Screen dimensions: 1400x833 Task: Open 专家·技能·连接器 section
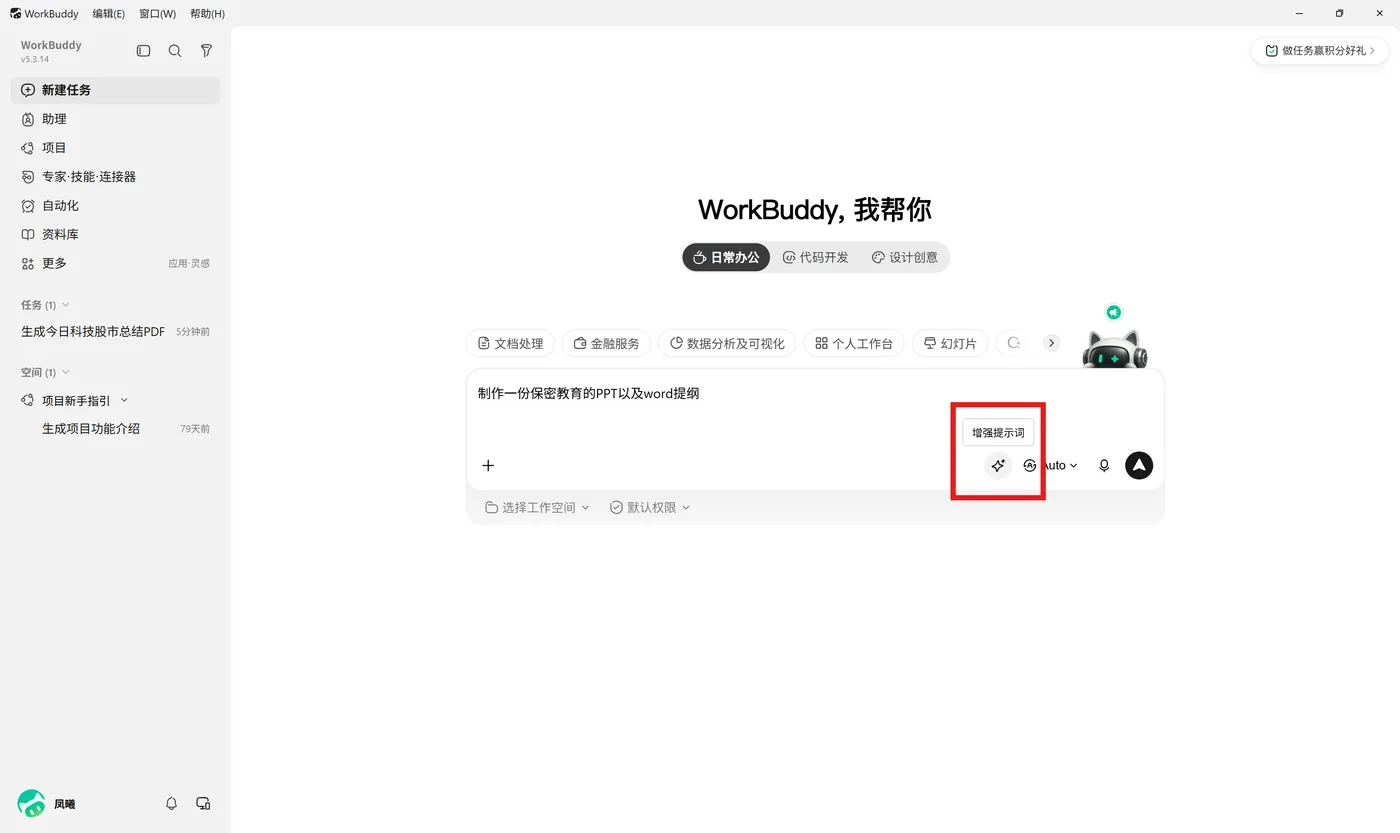115,177
